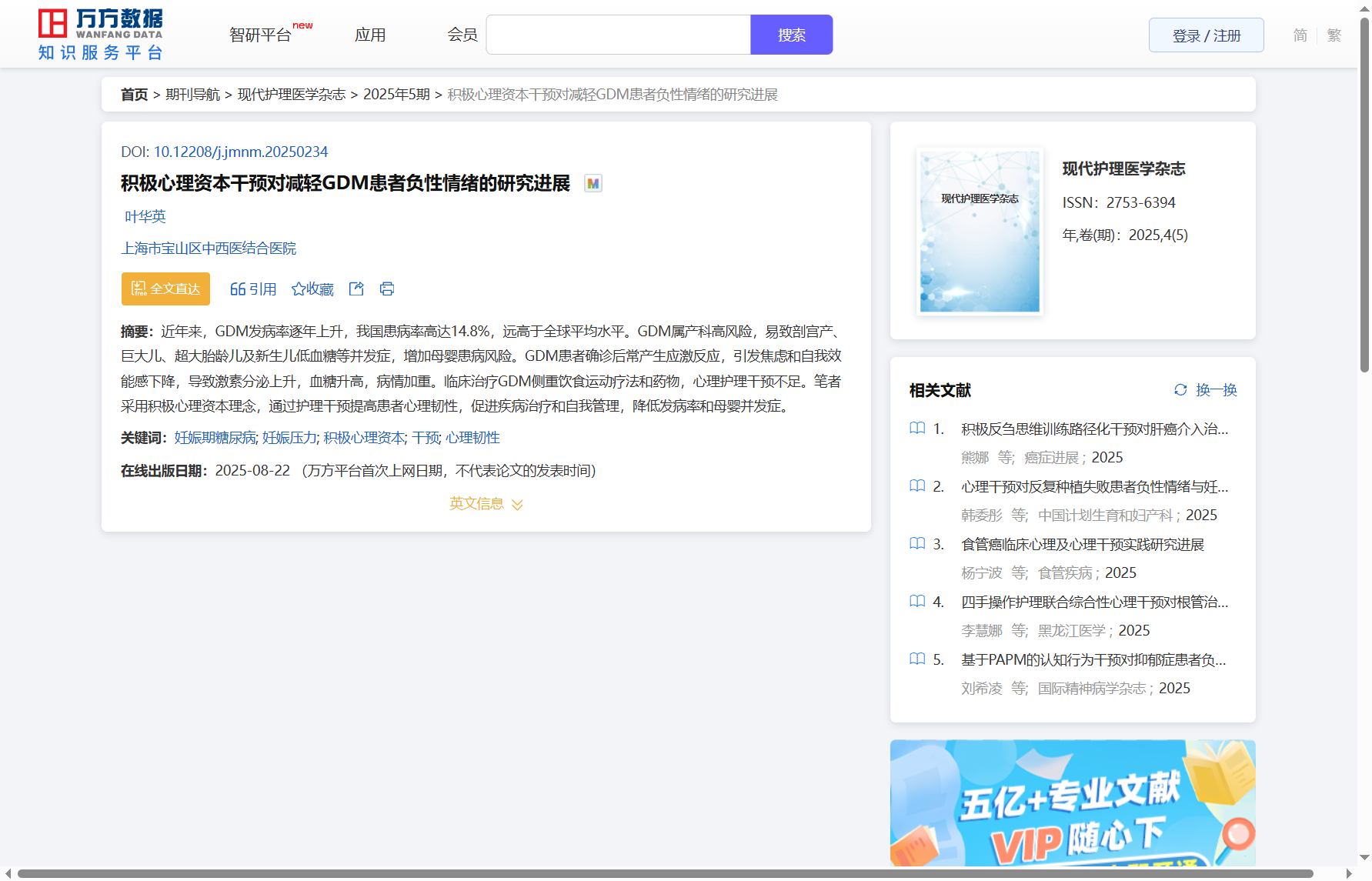Click the 全文直达 full text button

(x=165, y=289)
